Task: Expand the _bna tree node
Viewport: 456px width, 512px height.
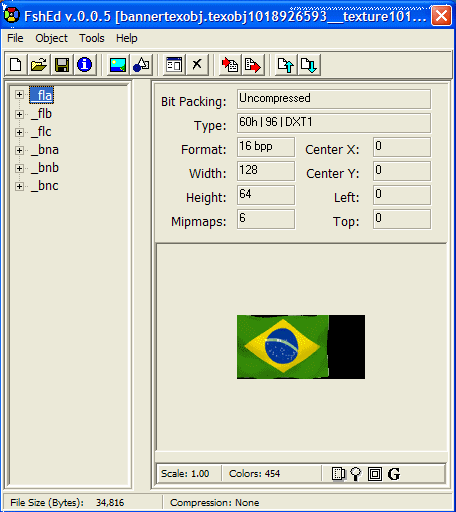Action: tap(19, 150)
